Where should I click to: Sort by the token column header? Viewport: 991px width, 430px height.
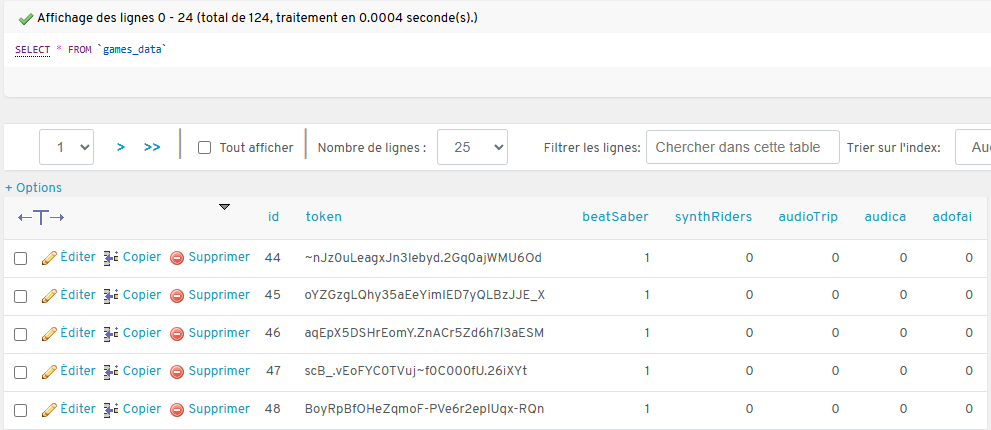pyautogui.click(x=323, y=217)
